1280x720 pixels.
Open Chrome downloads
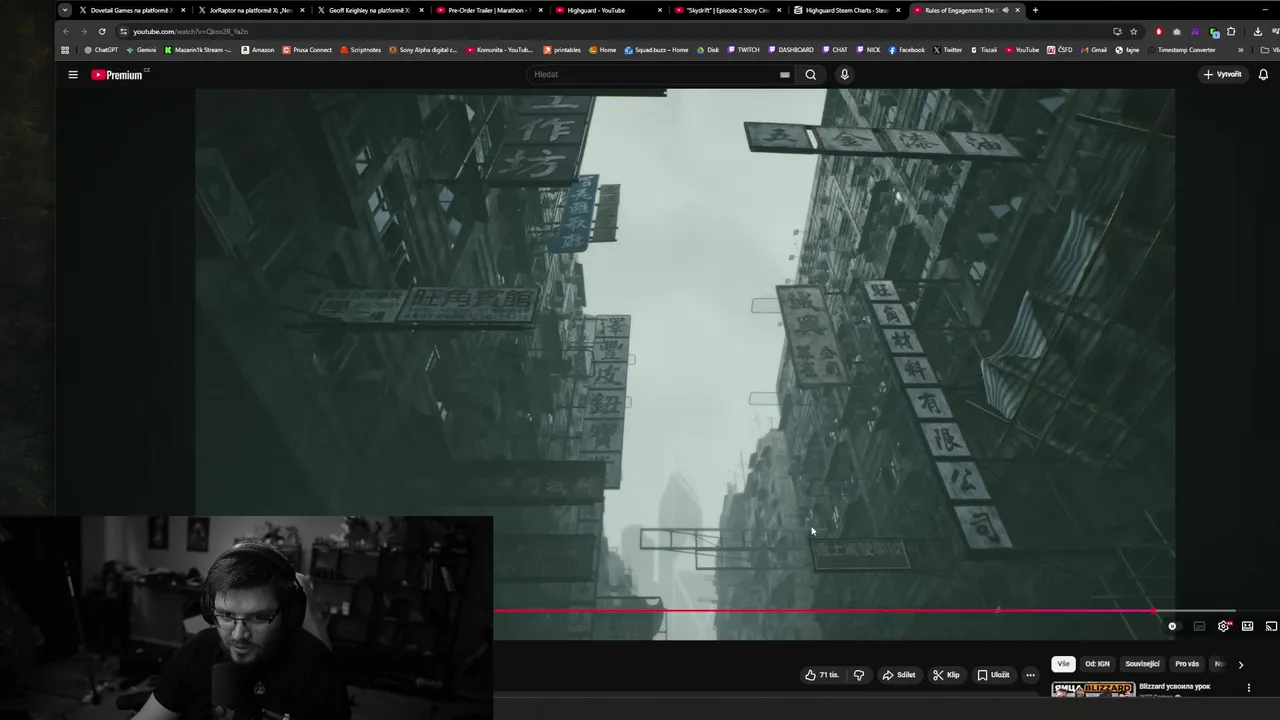1258,31
